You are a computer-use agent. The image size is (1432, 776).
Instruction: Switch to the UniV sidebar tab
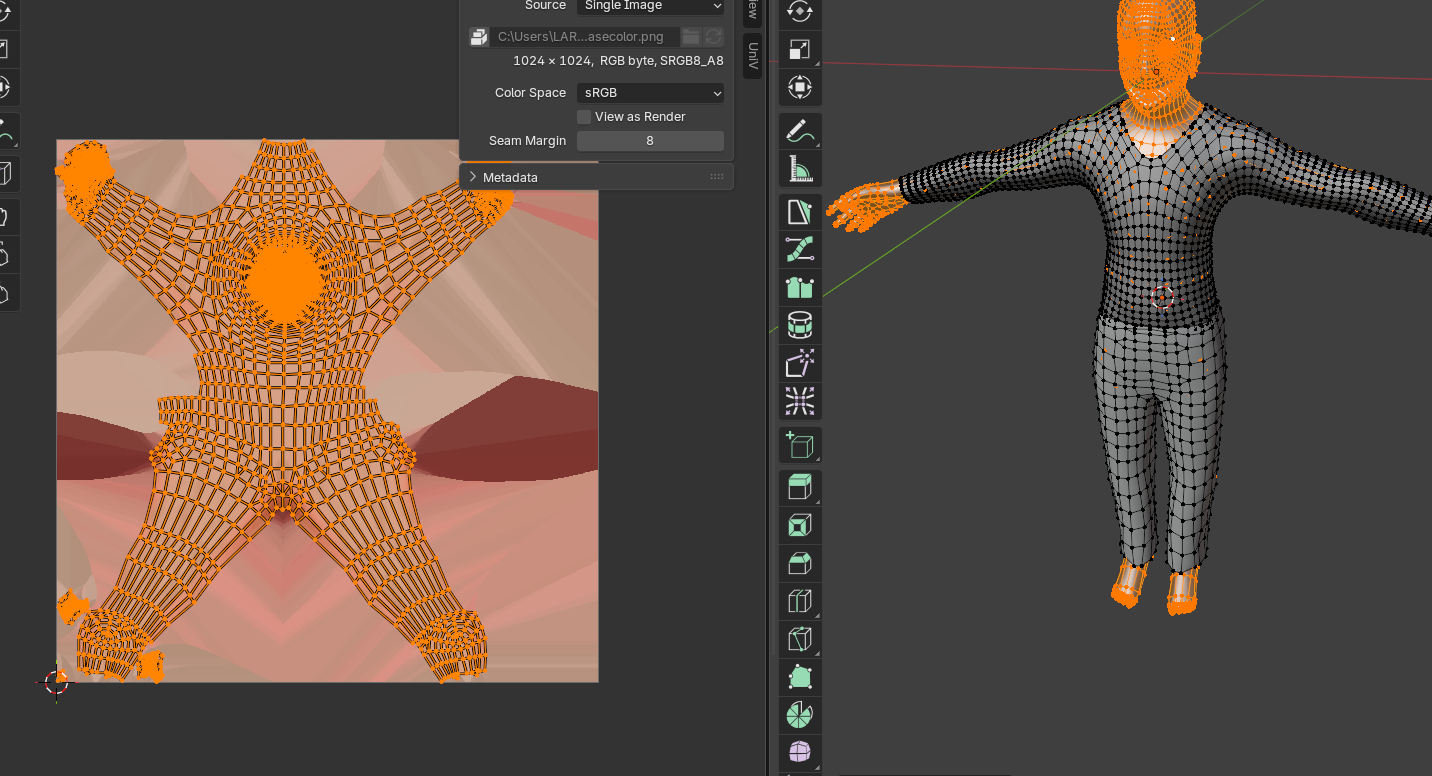pos(752,56)
